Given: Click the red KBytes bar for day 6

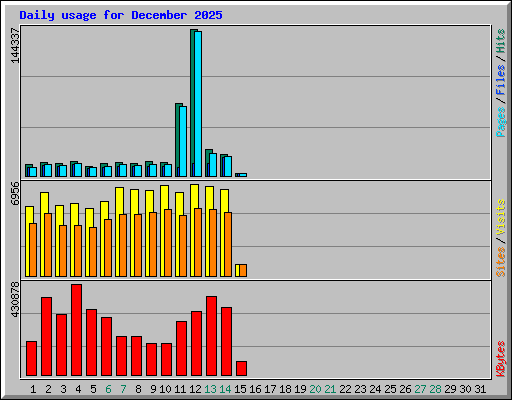Looking at the screenshot, I should 106,346.
